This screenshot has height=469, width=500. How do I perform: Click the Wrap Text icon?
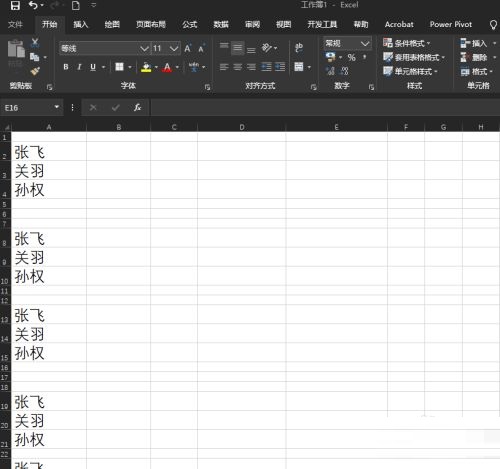point(299,48)
